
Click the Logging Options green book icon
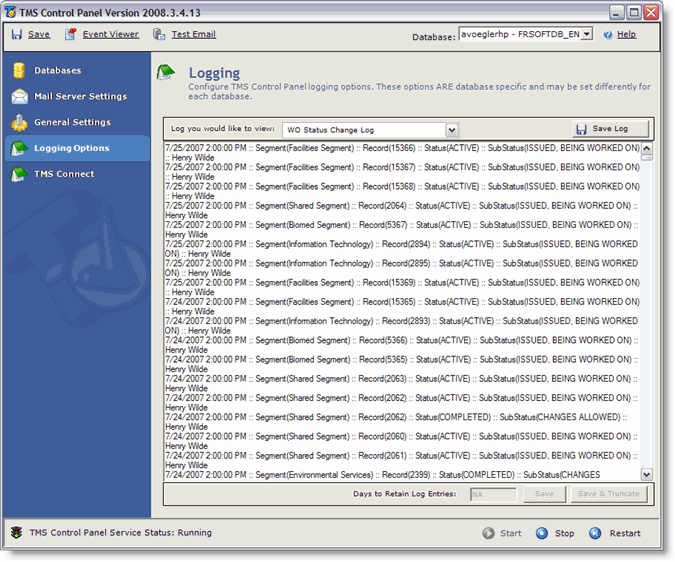click(19, 148)
